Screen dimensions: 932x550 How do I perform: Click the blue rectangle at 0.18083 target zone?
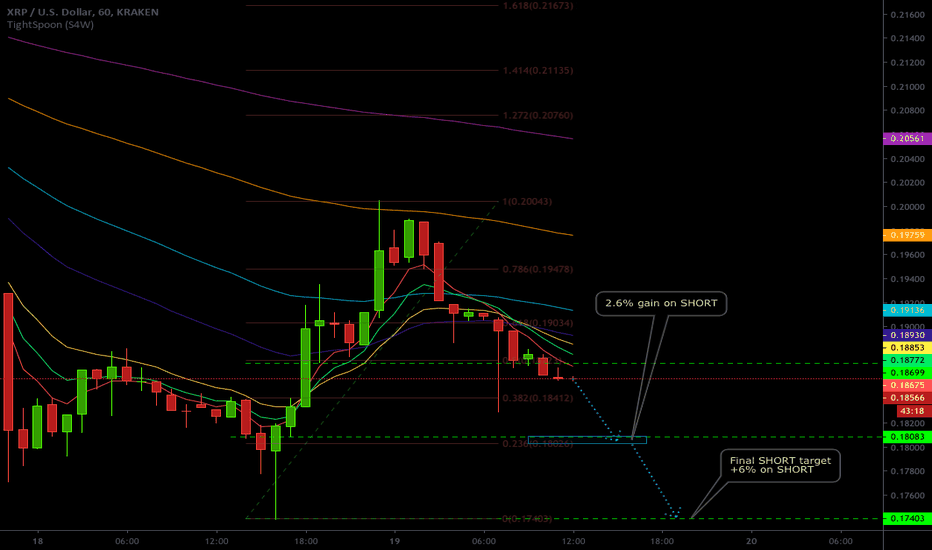[x=587, y=440]
